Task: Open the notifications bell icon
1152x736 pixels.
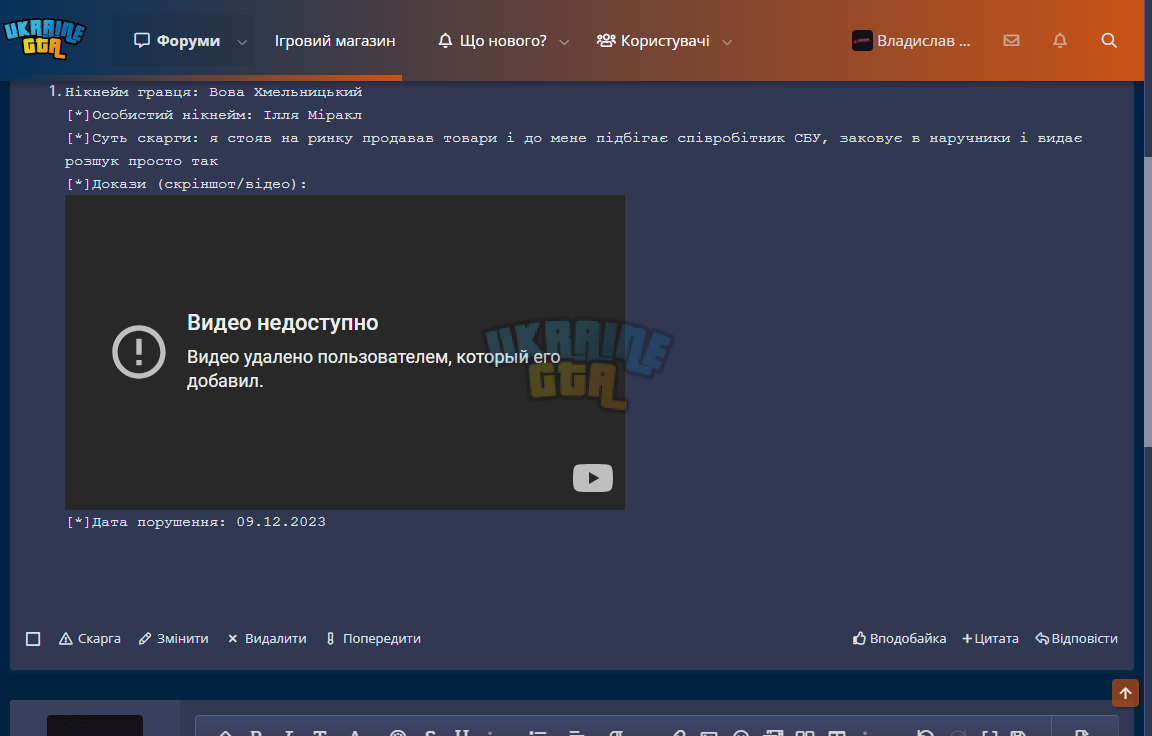Action: point(1059,40)
